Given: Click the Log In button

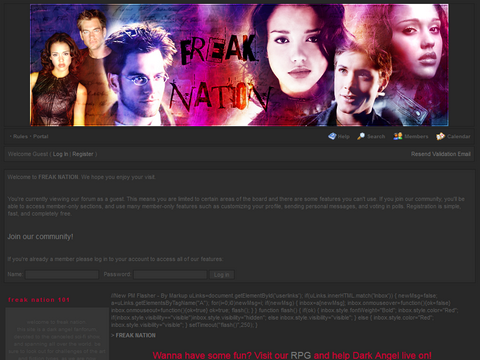Looking at the screenshot, I should tap(222, 275).
